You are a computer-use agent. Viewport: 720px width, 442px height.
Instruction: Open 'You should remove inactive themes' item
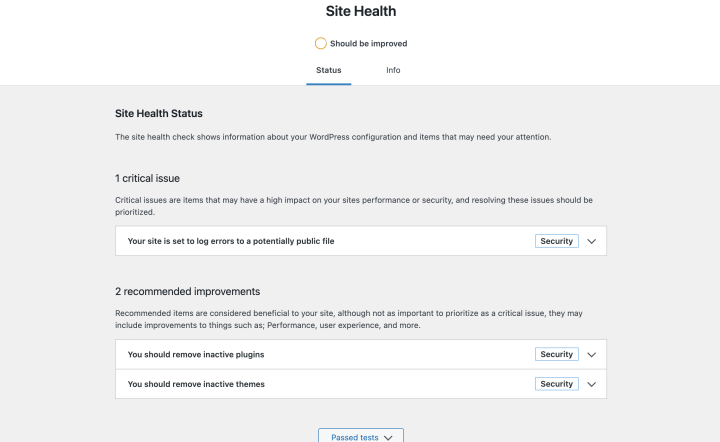pyautogui.click(x=196, y=384)
